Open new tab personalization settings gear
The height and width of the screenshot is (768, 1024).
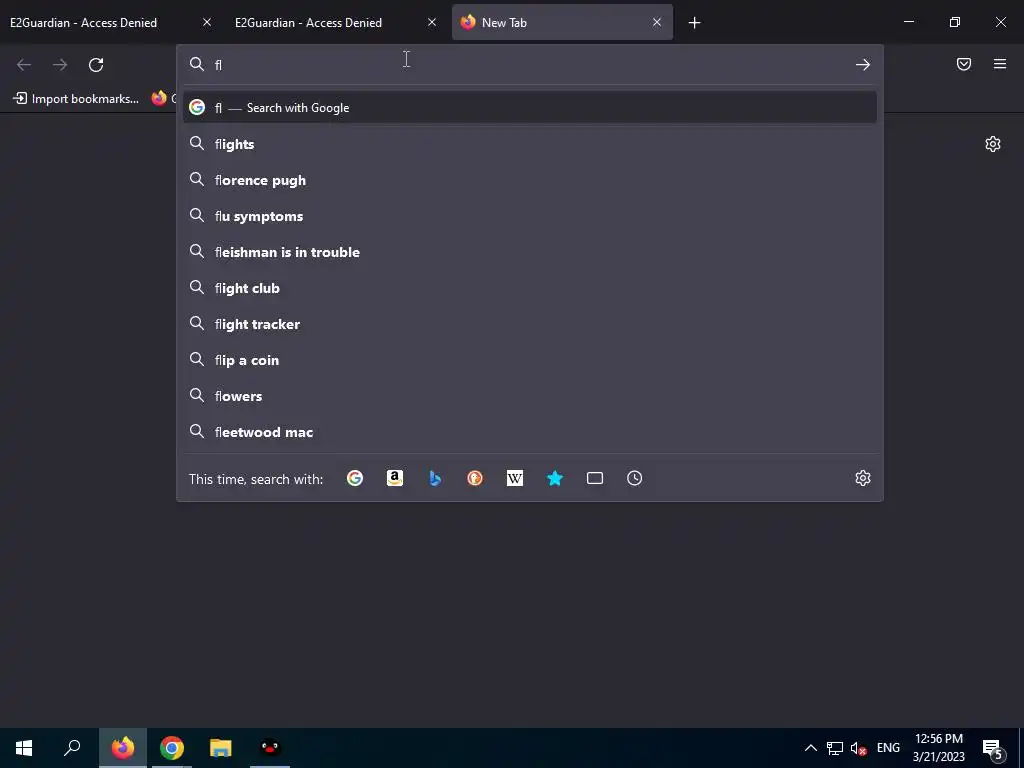tap(993, 144)
